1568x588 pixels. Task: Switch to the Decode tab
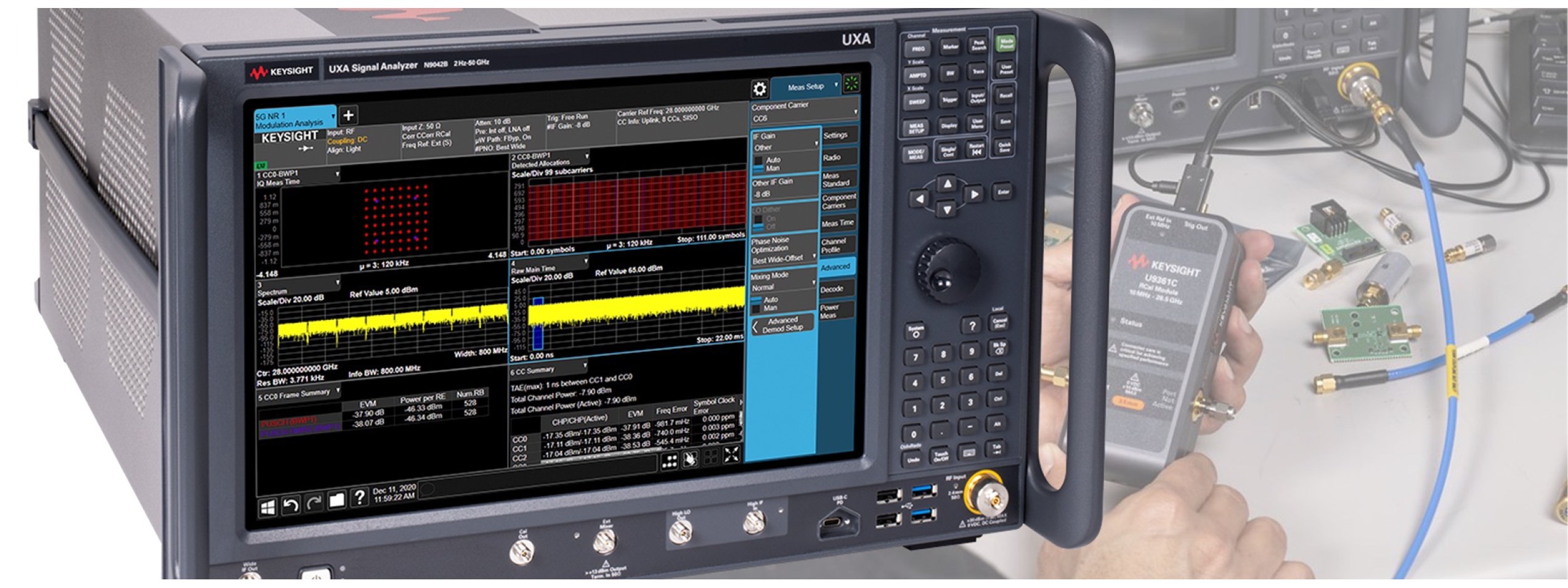click(x=836, y=288)
